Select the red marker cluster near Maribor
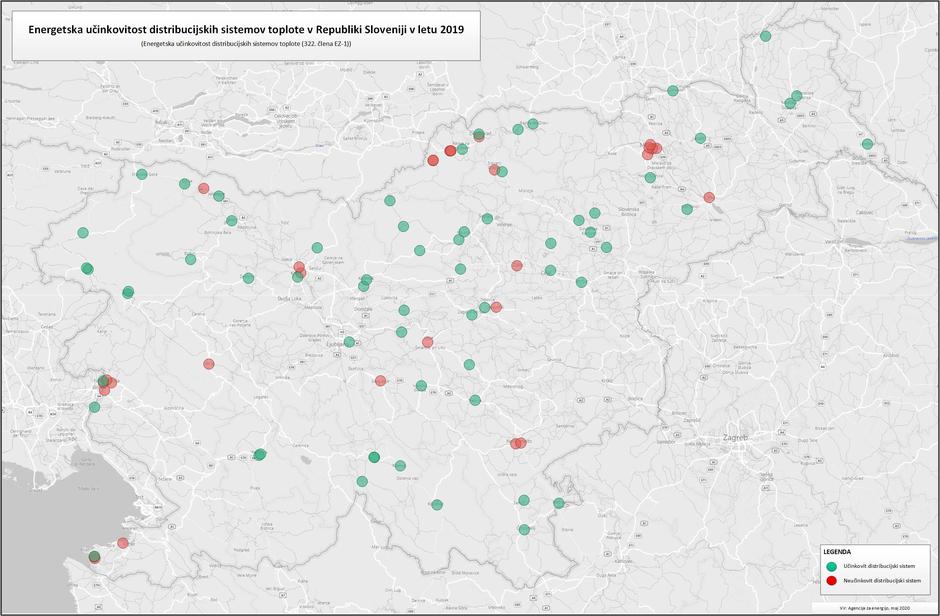This screenshot has width=940, height=616. click(x=650, y=147)
